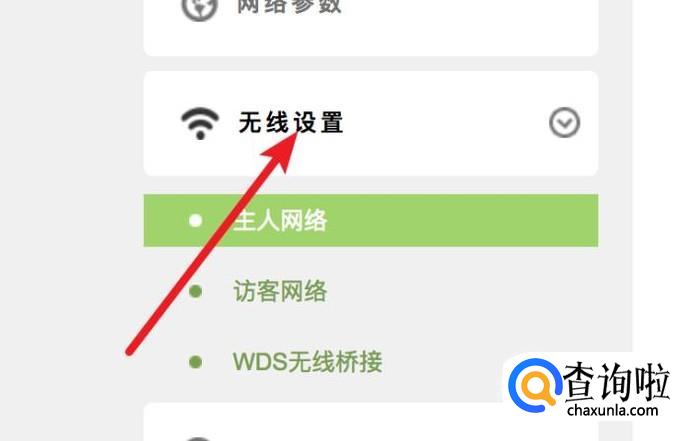Click the white bullet beside 主人网络
The image size is (682, 441).
(x=196, y=220)
